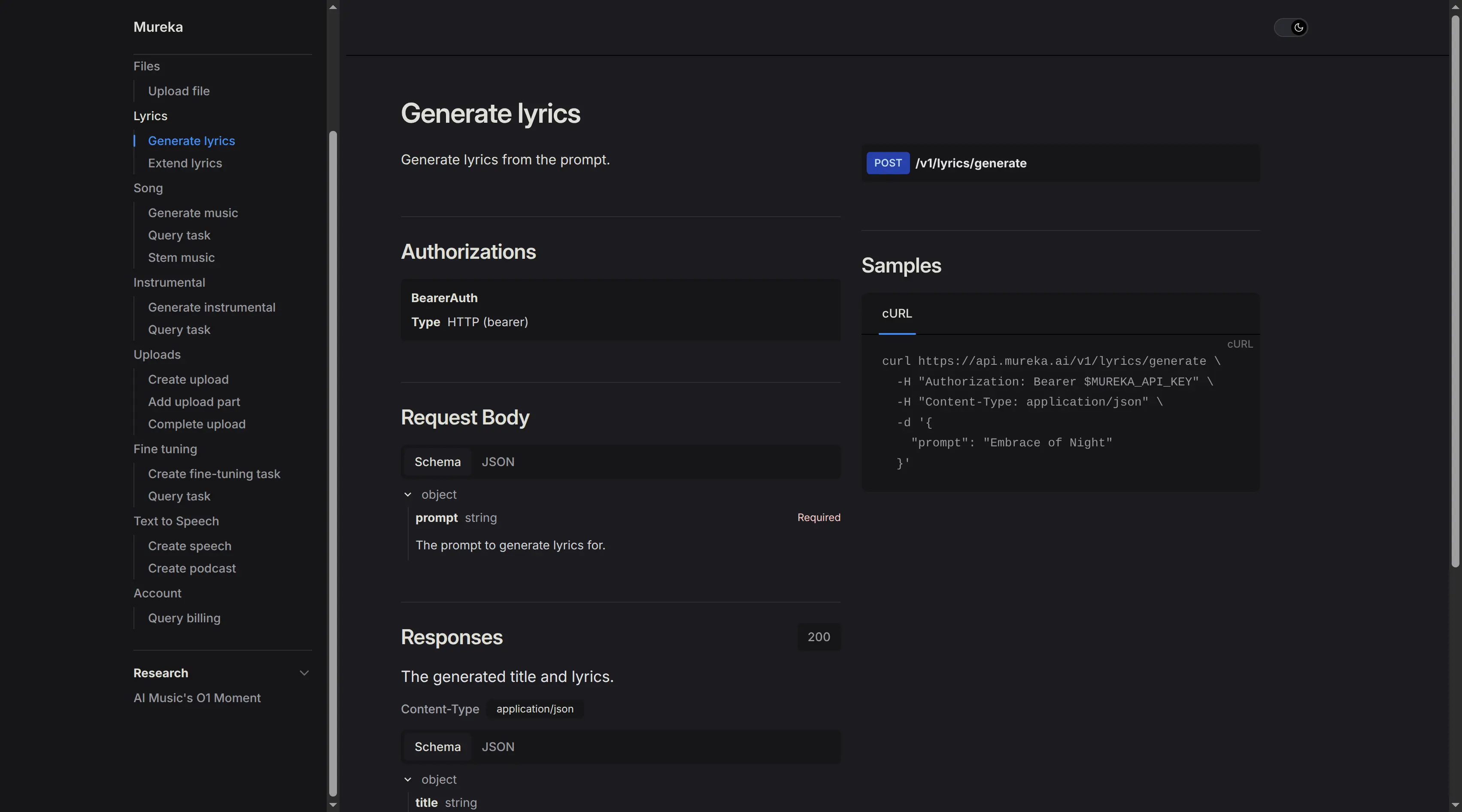The image size is (1462, 812).
Task: Click the main page scroll down arrow
Action: [x=1455, y=805]
